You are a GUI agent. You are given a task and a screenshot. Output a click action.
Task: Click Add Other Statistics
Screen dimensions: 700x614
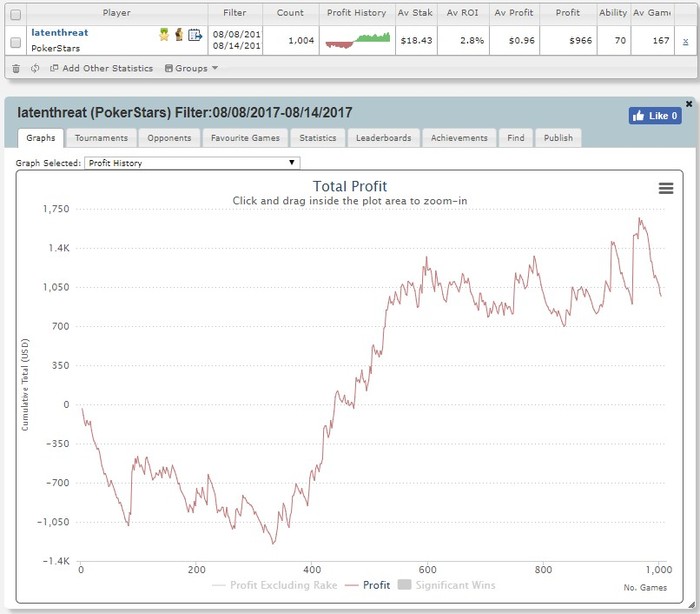[101, 68]
